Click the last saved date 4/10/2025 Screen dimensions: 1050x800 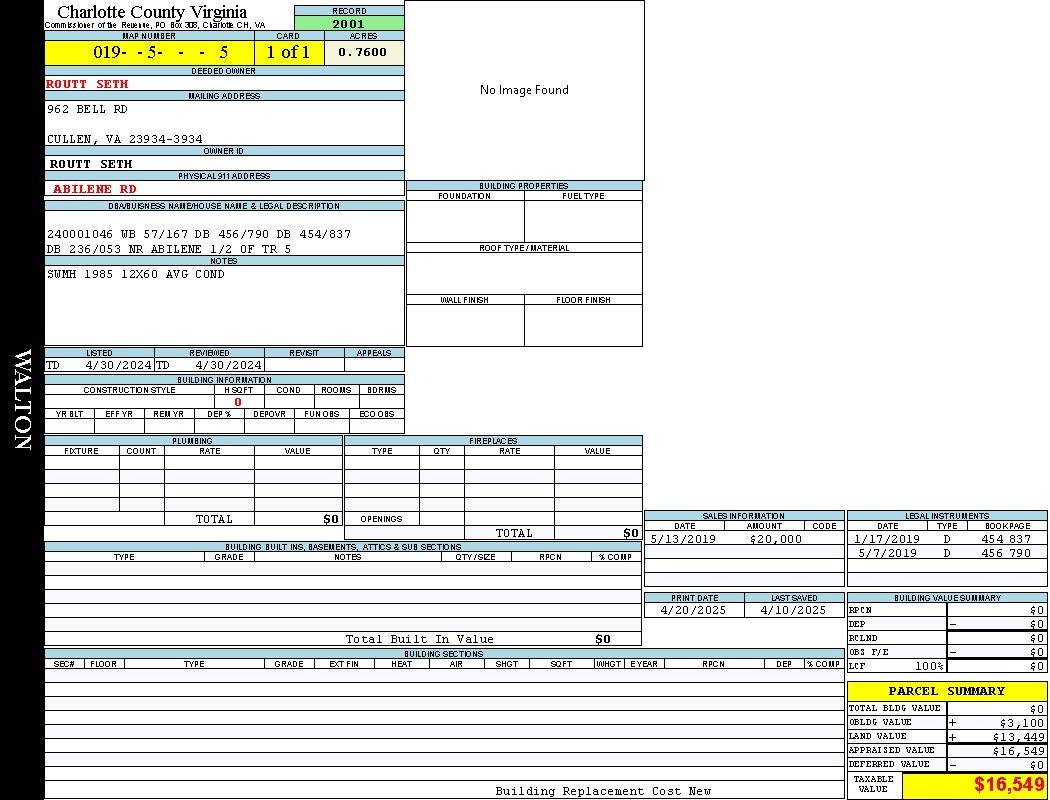(x=793, y=610)
